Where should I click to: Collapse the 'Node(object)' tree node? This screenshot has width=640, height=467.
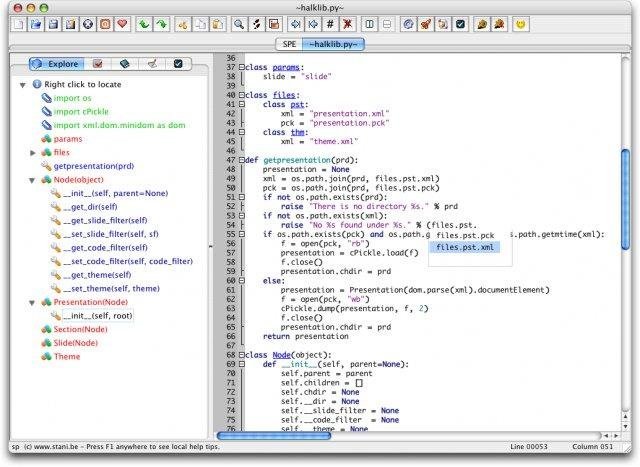coord(32,179)
